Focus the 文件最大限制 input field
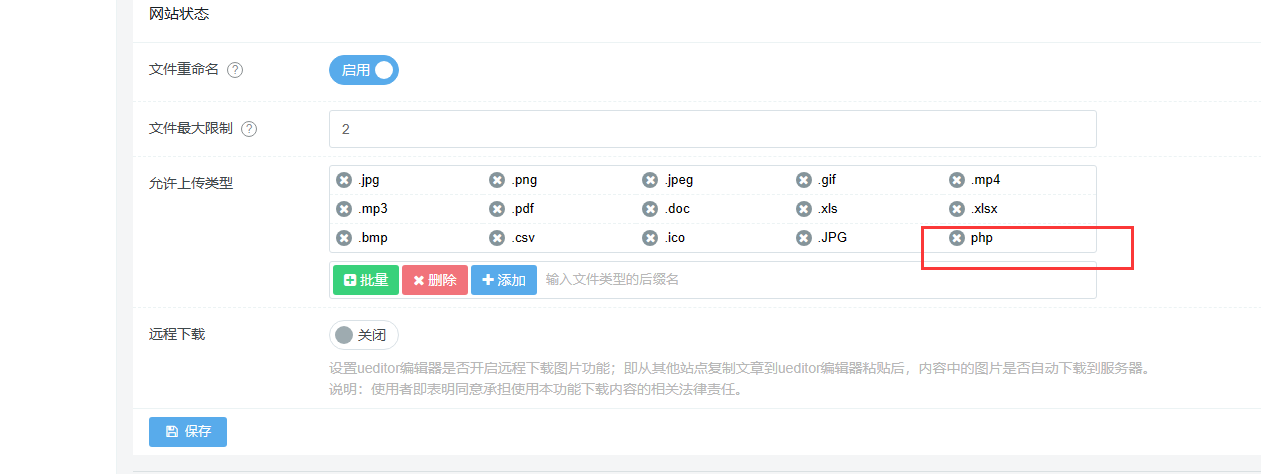The image size is (1261, 474). (712, 129)
